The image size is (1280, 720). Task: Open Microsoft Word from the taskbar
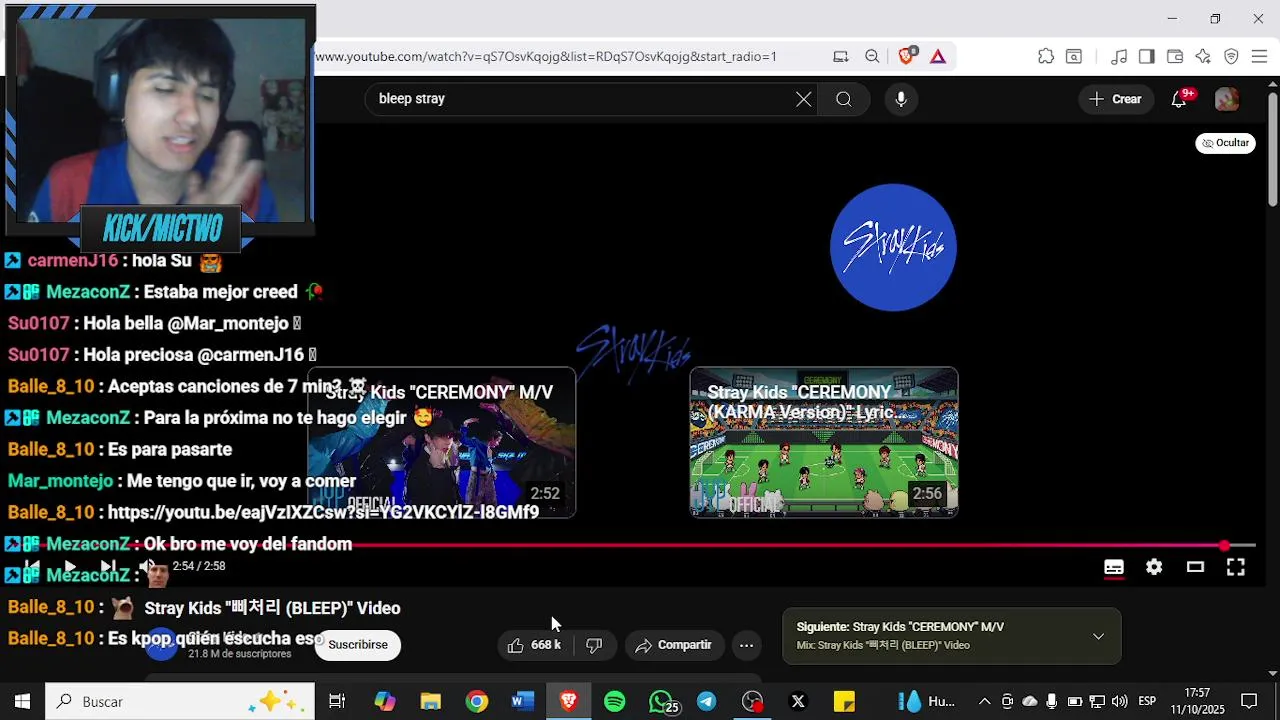pyautogui.click(x=523, y=702)
